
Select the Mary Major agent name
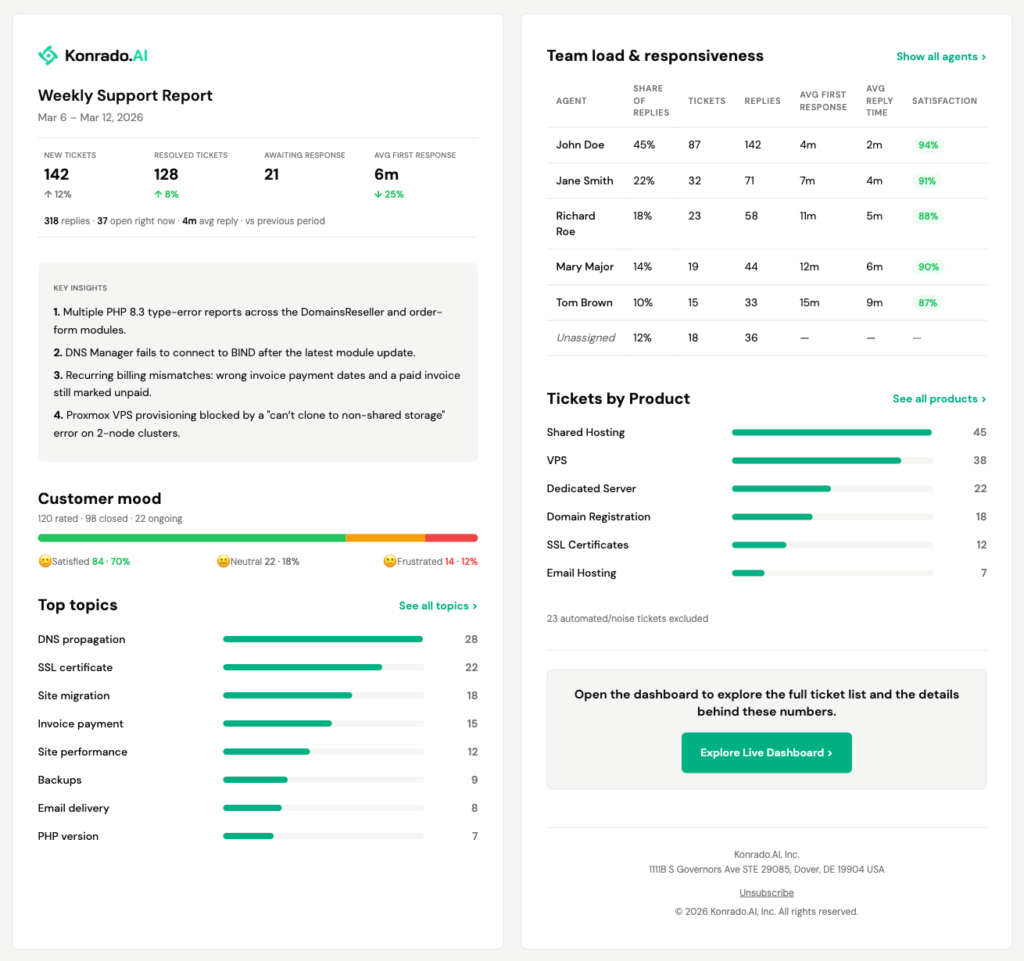584,267
